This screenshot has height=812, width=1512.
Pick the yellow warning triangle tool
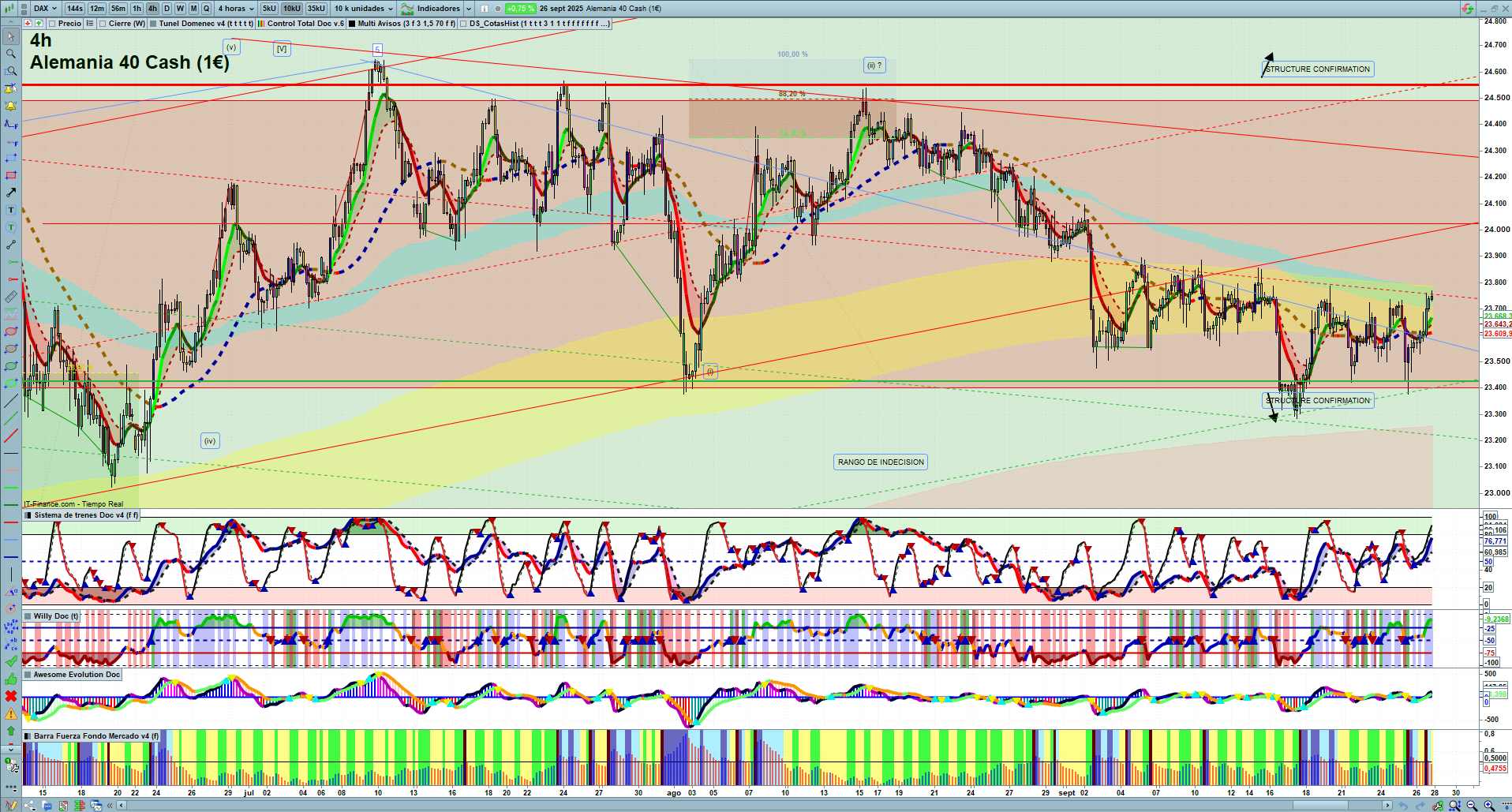pos(11,713)
